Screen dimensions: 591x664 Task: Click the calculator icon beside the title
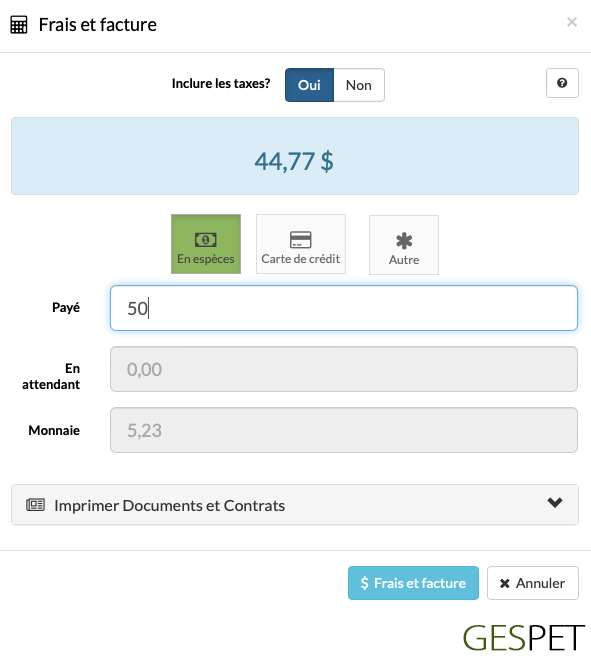pyautogui.click(x=19, y=25)
